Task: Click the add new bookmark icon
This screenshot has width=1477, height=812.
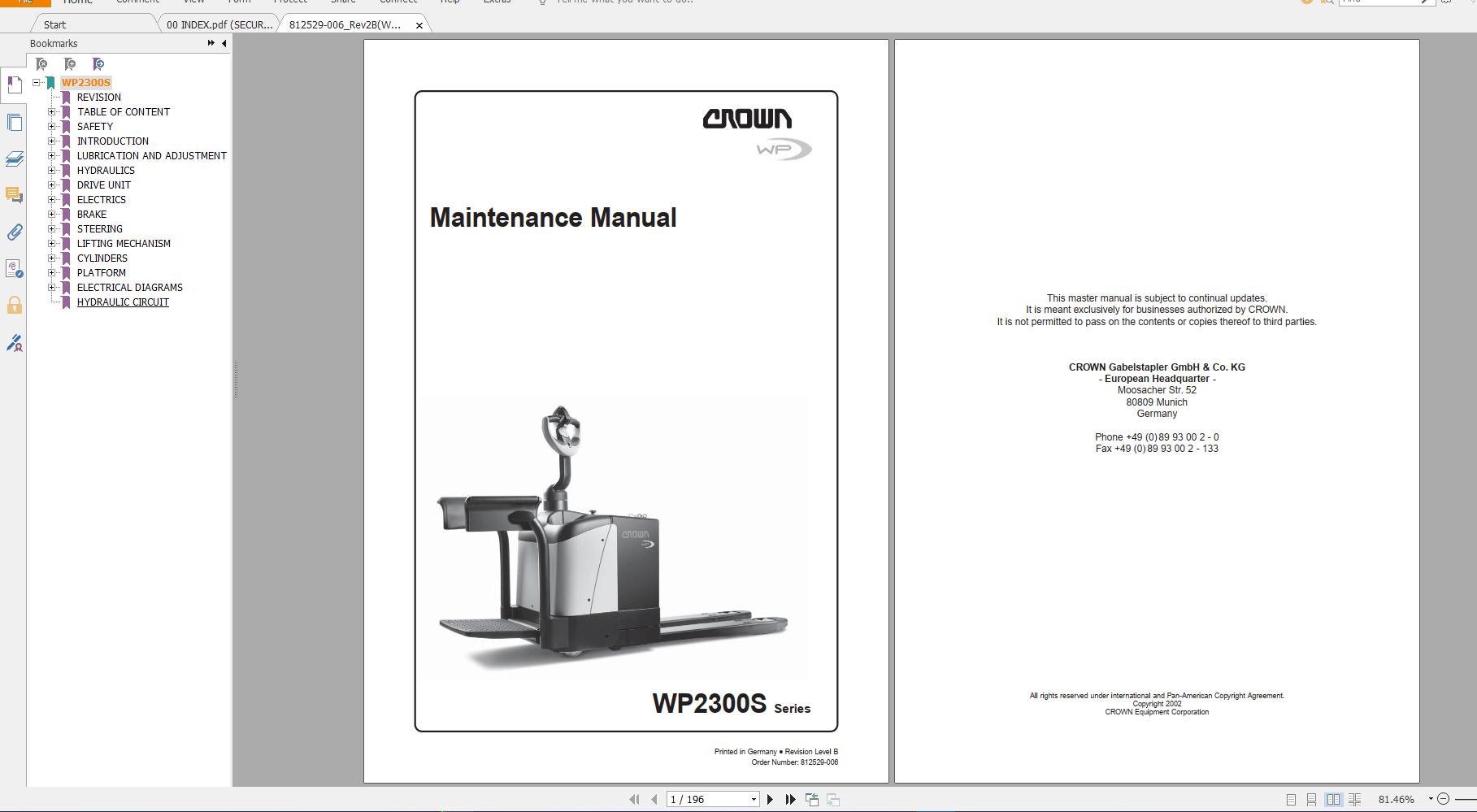Action: coord(70,64)
